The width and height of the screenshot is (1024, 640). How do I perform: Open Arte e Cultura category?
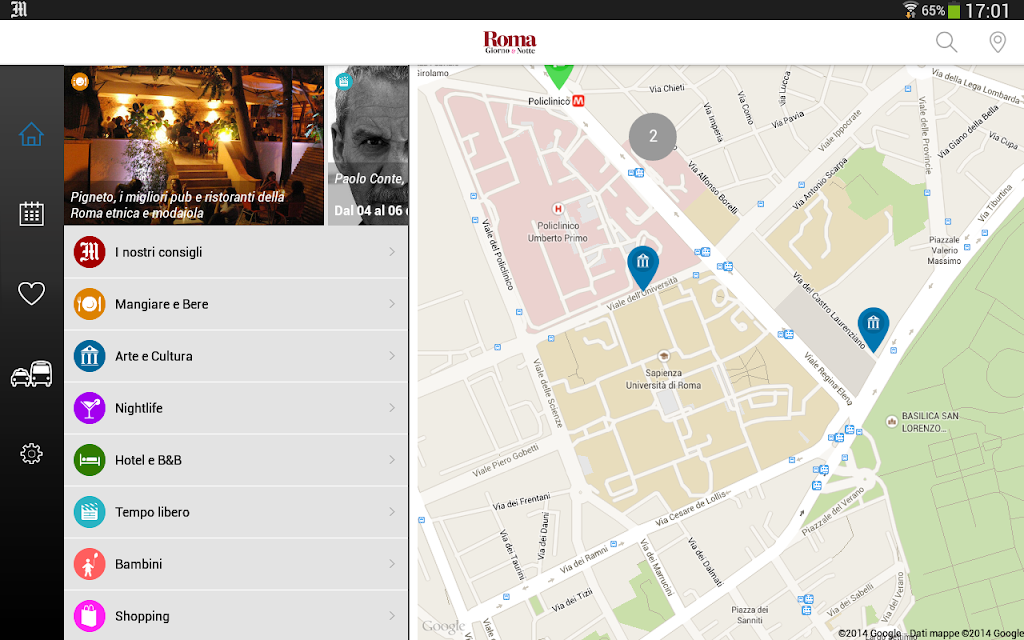point(236,356)
